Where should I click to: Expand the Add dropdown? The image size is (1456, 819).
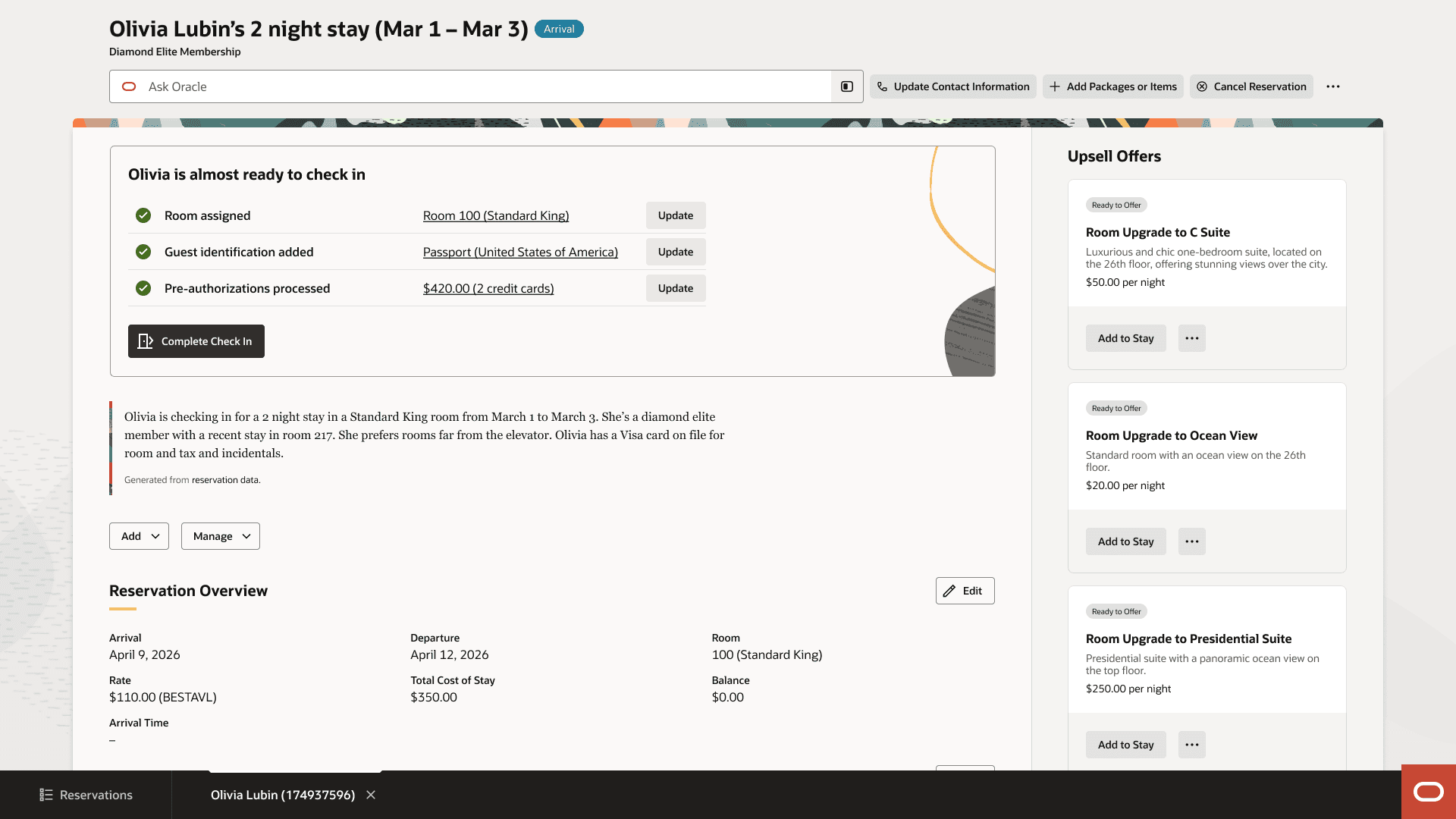[139, 536]
